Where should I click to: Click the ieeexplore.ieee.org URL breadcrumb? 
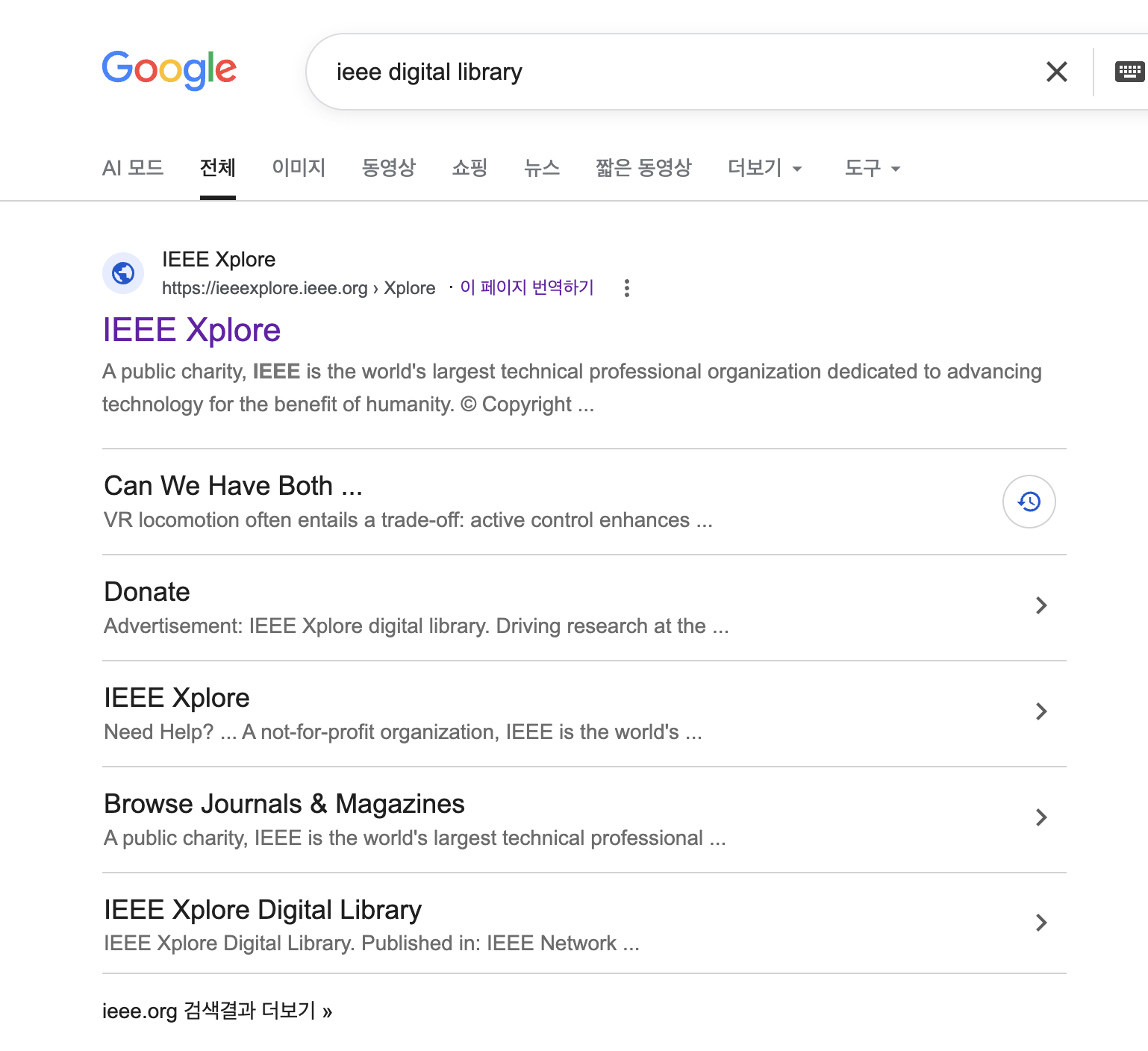(299, 288)
